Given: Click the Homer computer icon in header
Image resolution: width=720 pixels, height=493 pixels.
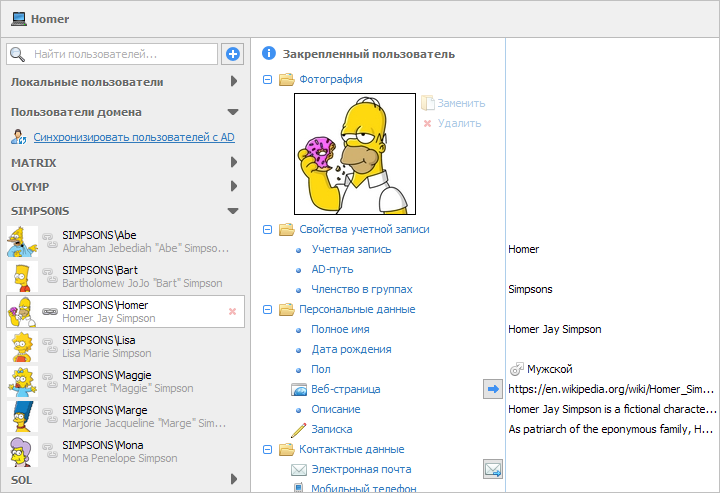Looking at the screenshot, I should click(18, 19).
